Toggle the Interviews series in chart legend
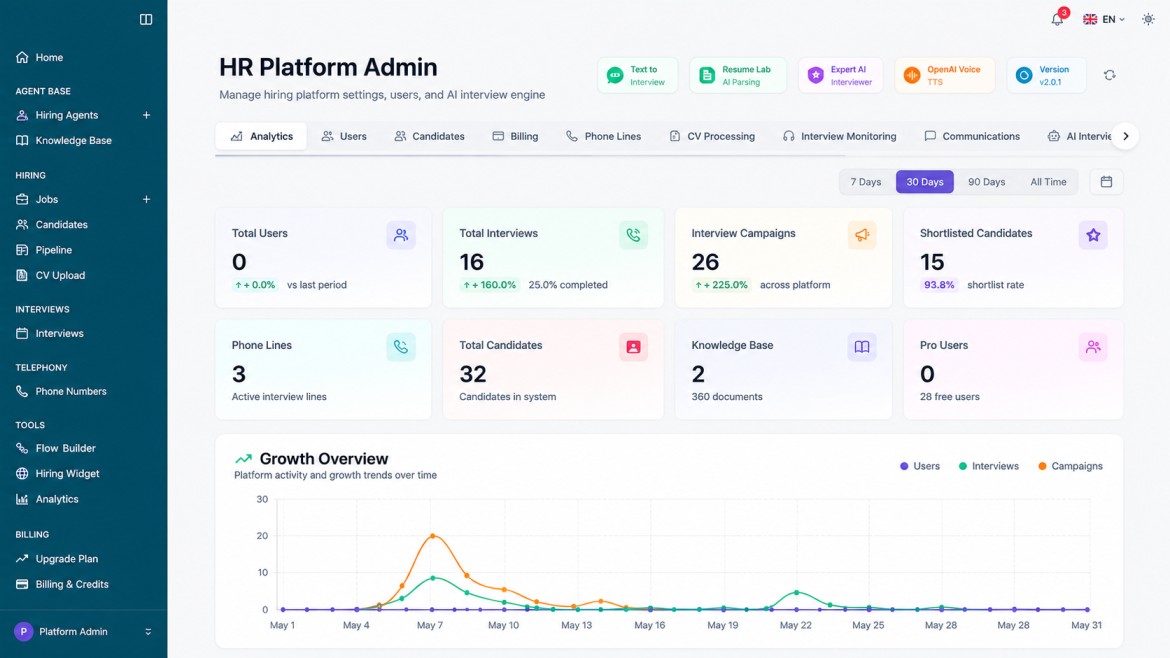The width and height of the screenshot is (1170, 658). (989, 466)
